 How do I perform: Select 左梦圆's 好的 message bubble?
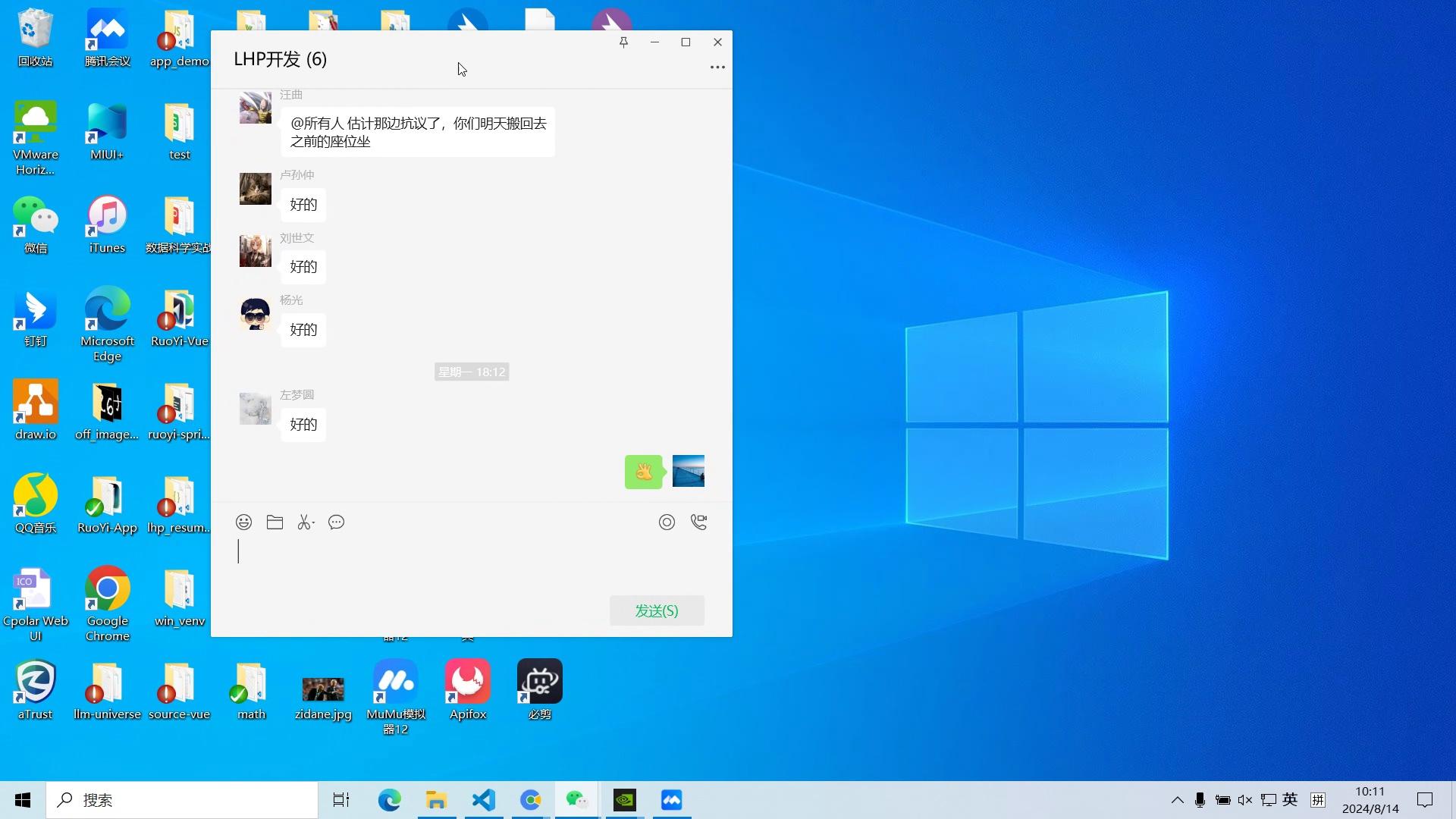[x=303, y=424]
